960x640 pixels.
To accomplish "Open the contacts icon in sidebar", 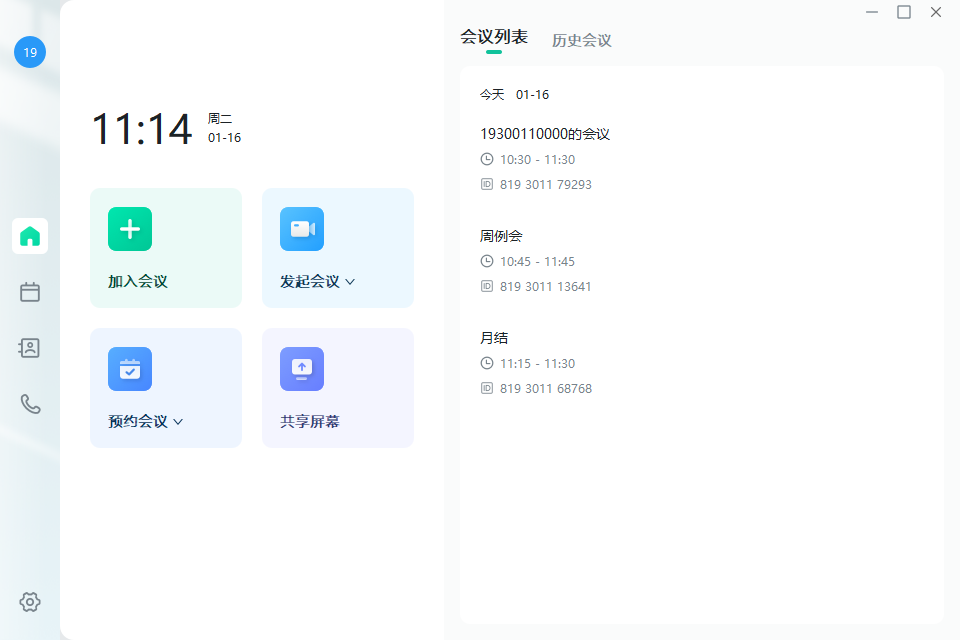I will (30, 348).
